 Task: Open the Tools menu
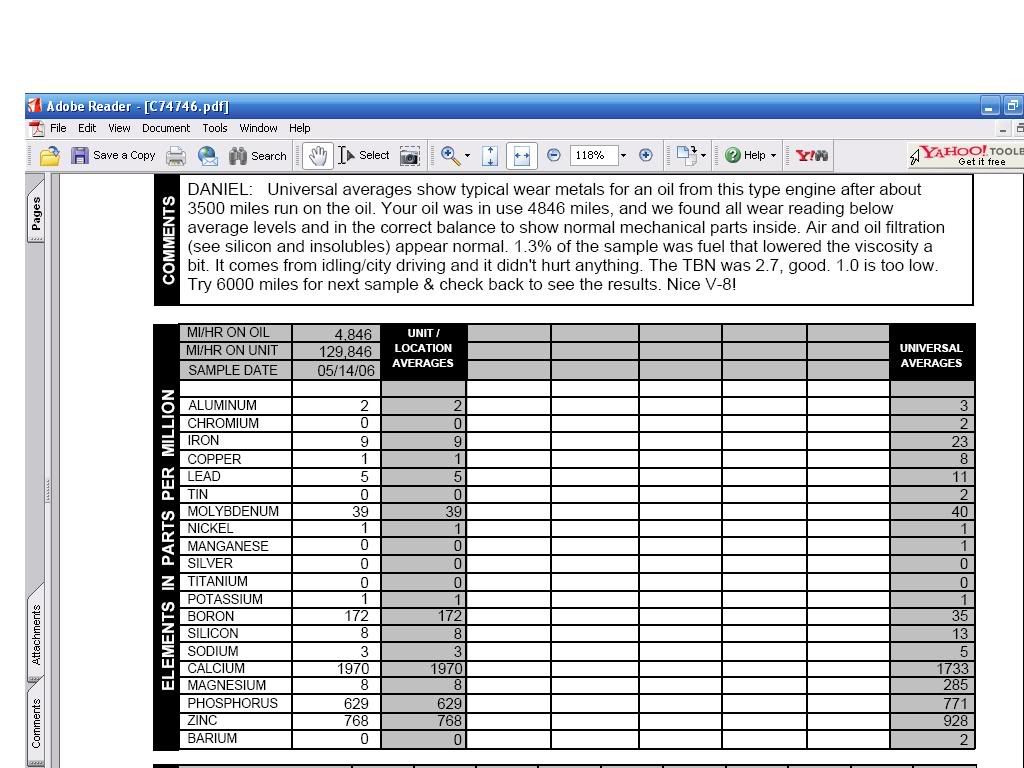215,128
